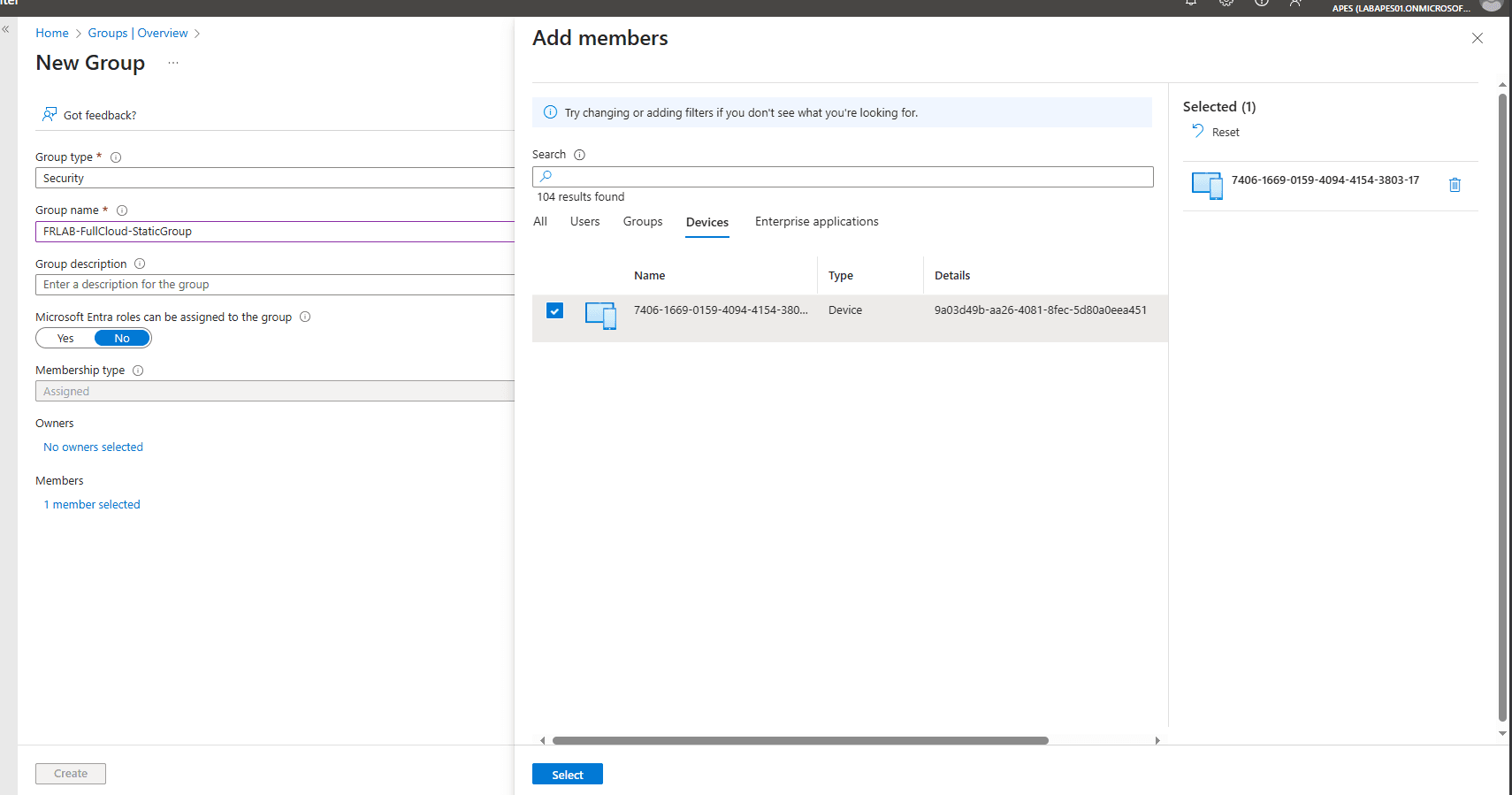Image resolution: width=1512 pixels, height=795 pixels.
Task: Select No on the Entra roles toggle
Action: point(122,338)
